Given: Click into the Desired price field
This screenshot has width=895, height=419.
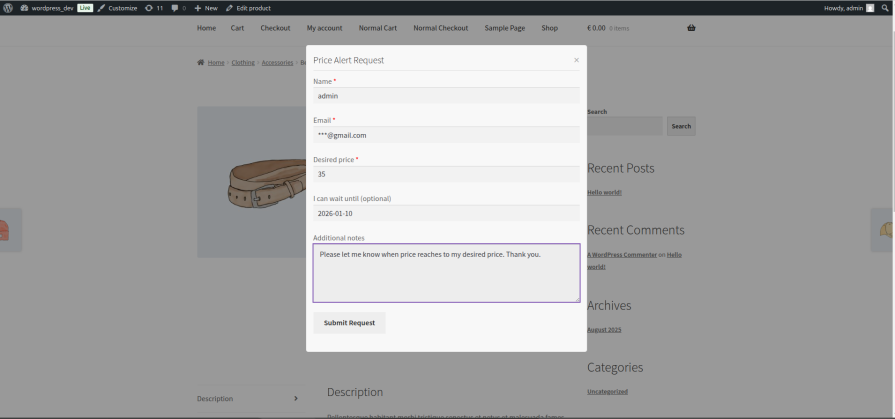Looking at the screenshot, I should point(446,174).
